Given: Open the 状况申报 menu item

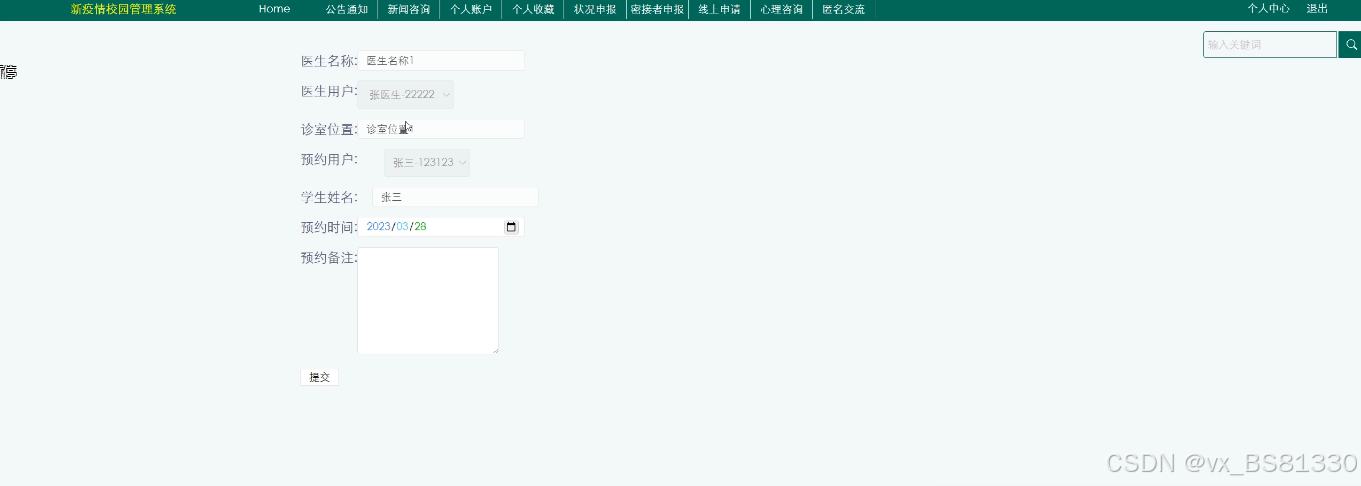Looking at the screenshot, I should (x=595, y=9).
